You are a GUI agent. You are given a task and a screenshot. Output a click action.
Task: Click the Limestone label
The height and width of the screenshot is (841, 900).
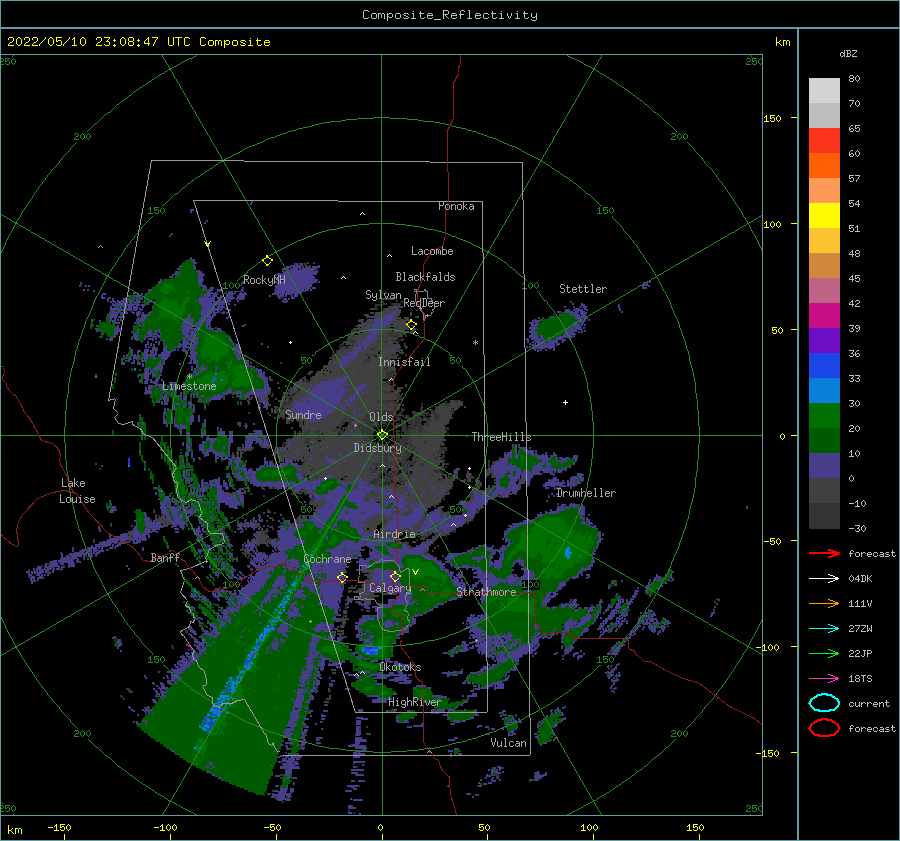coord(189,386)
